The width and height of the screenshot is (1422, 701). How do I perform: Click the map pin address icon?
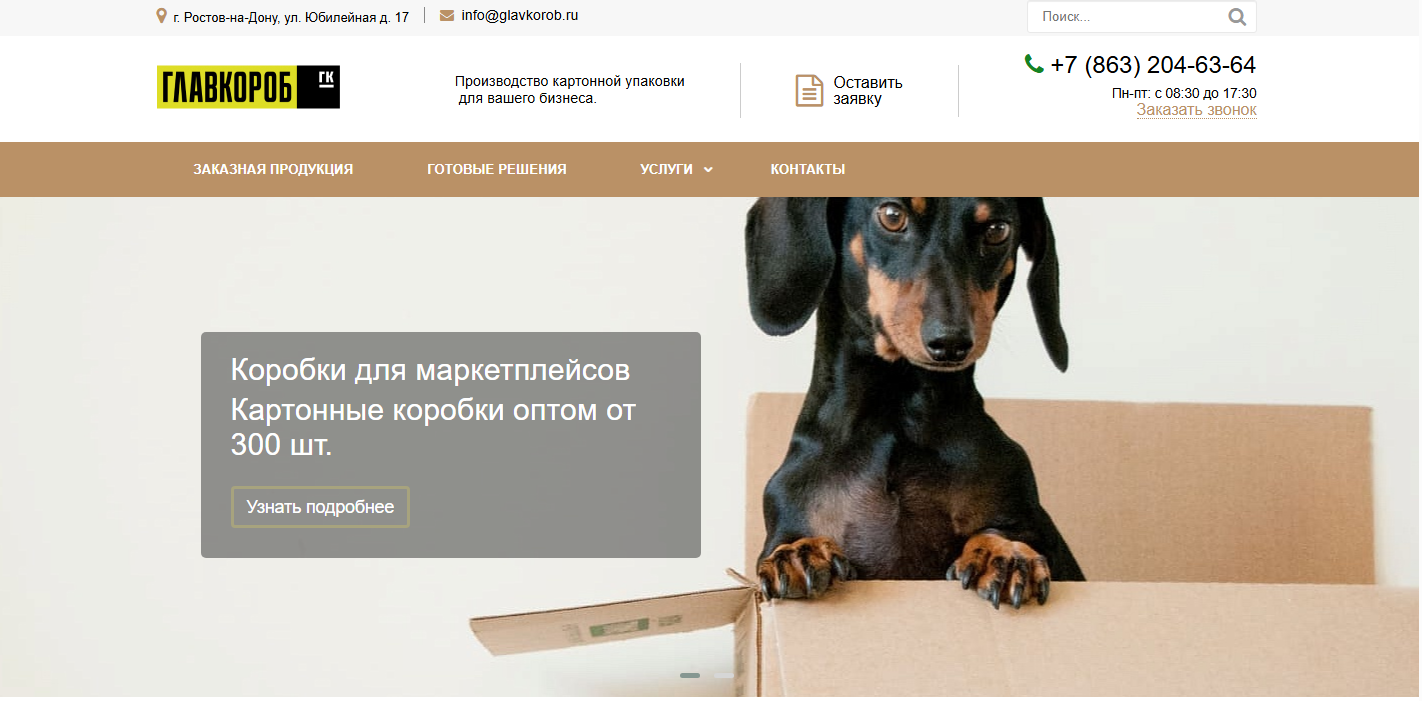tap(161, 16)
